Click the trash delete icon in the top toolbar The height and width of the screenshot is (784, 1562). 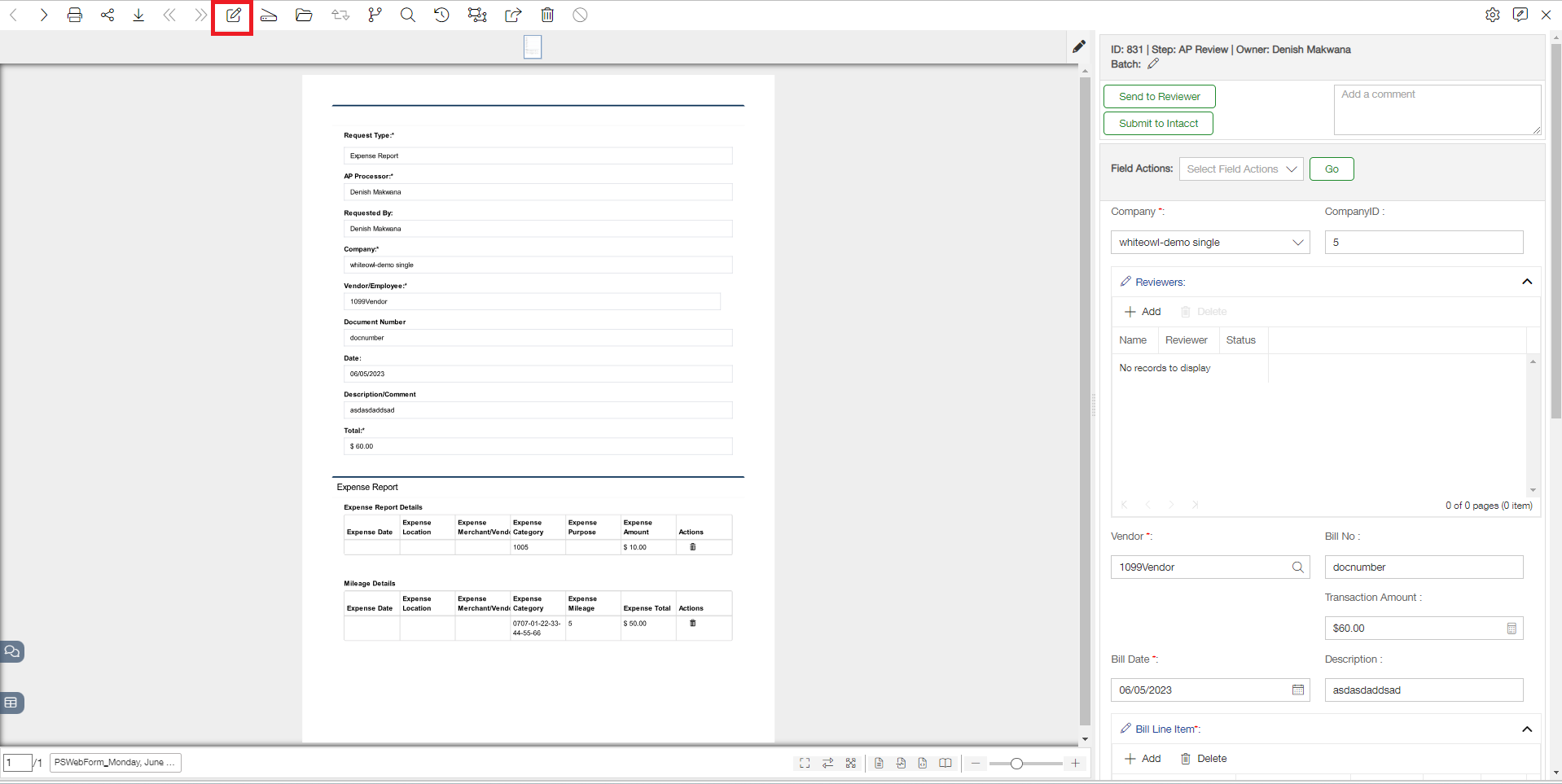pyautogui.click(x=547, y=15)
